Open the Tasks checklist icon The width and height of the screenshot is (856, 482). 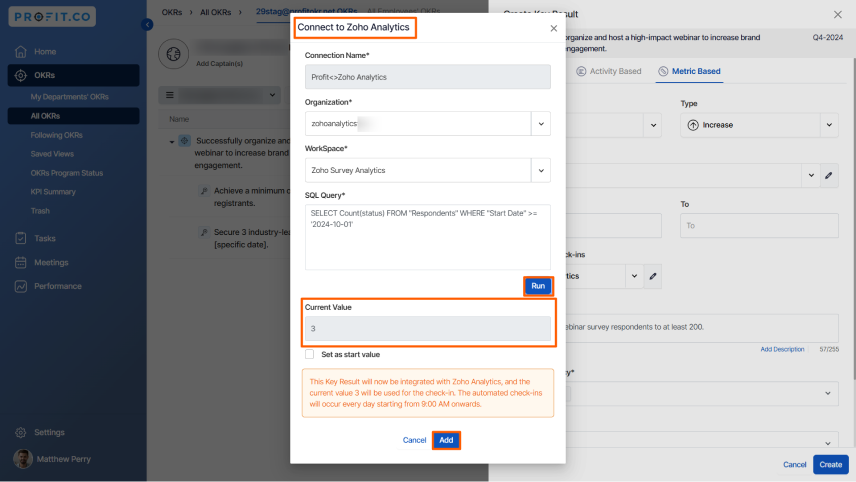[x=21, y=239]
